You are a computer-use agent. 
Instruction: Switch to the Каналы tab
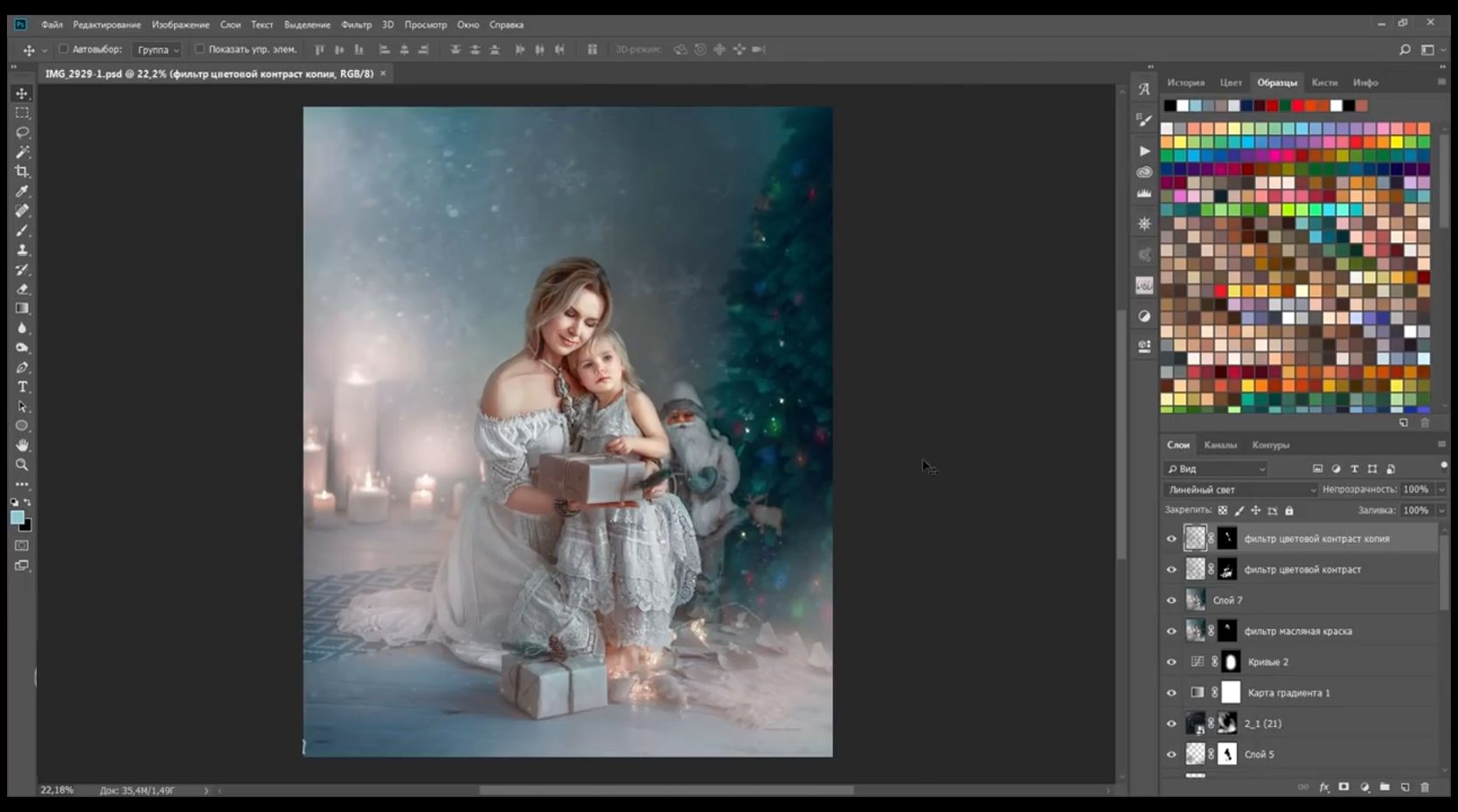(1220, 445)
